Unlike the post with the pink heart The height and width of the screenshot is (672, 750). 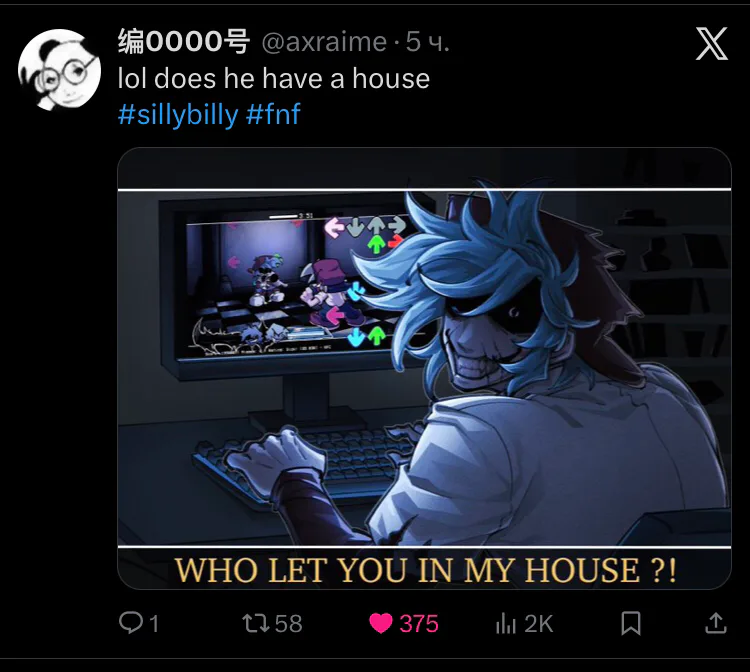coord(381,624)
